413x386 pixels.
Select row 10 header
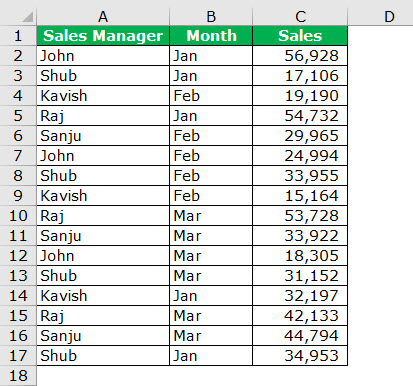pos(18,216)
